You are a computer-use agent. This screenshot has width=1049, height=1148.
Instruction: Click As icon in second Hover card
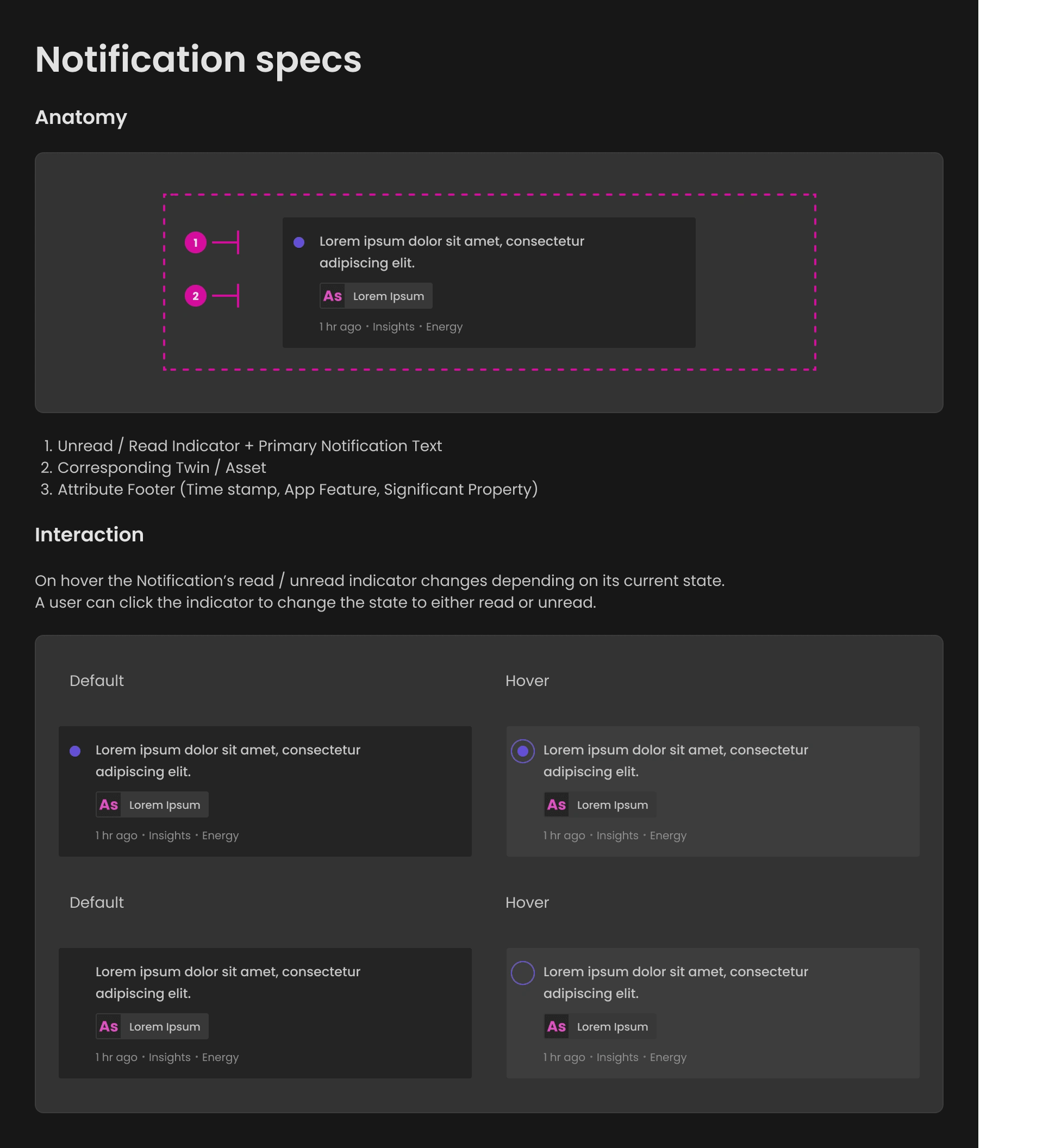coord(557,1026)
